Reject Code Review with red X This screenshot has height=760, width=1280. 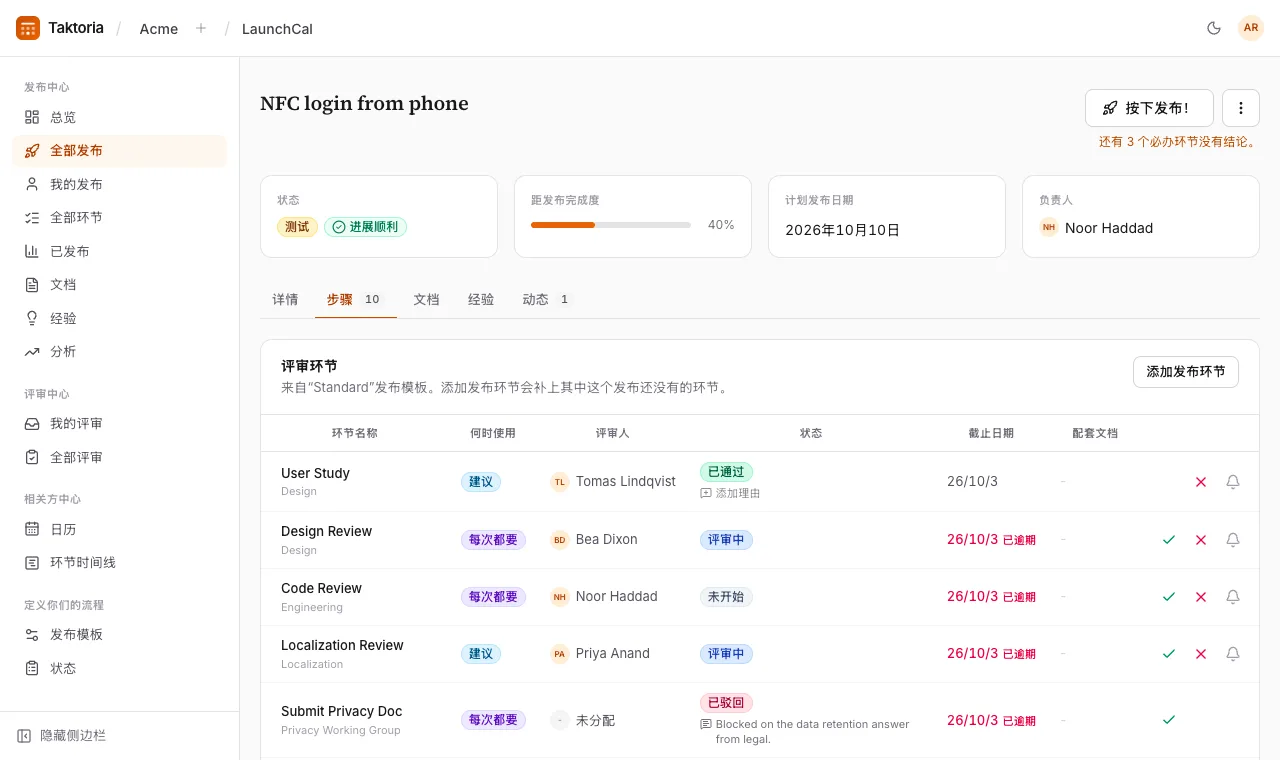point(1201,597)
